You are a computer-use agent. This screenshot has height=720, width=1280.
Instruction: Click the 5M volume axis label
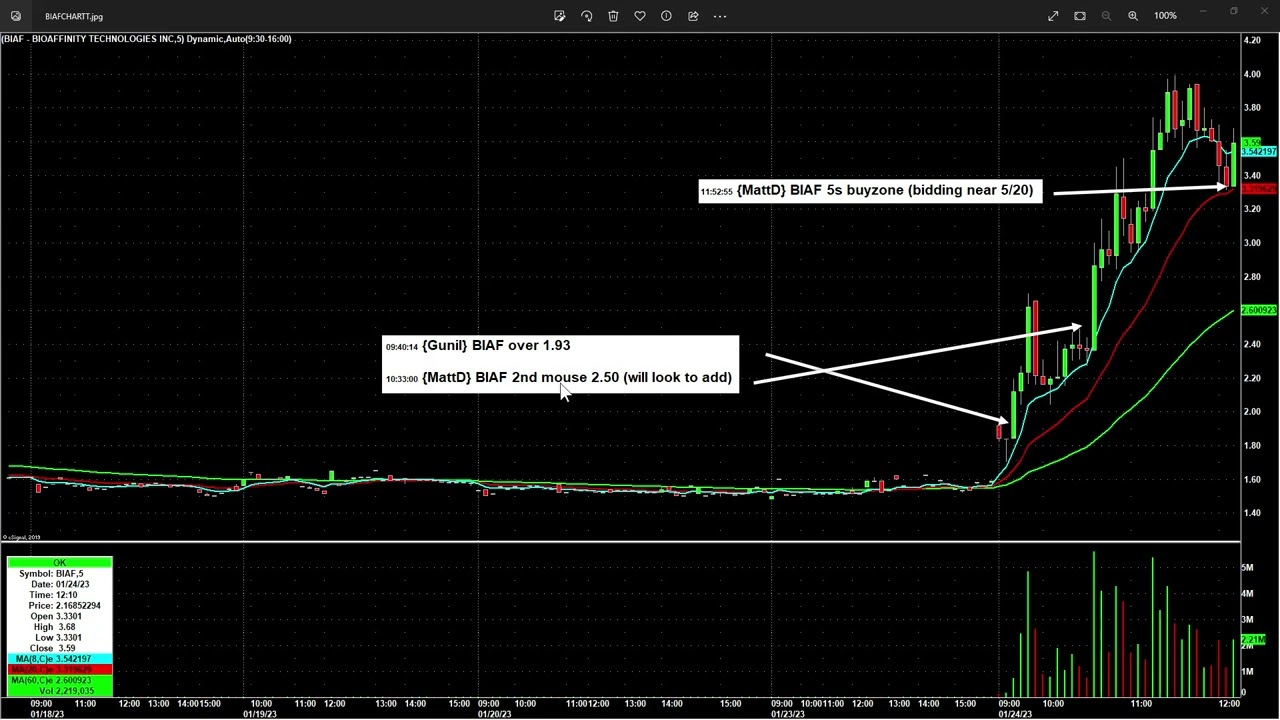tap(1248, 568)
